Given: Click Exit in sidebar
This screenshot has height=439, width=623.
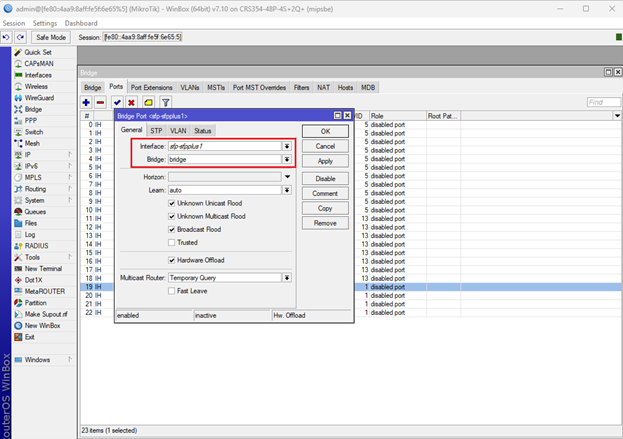Looking at the screenshot, I should (29, 337).
